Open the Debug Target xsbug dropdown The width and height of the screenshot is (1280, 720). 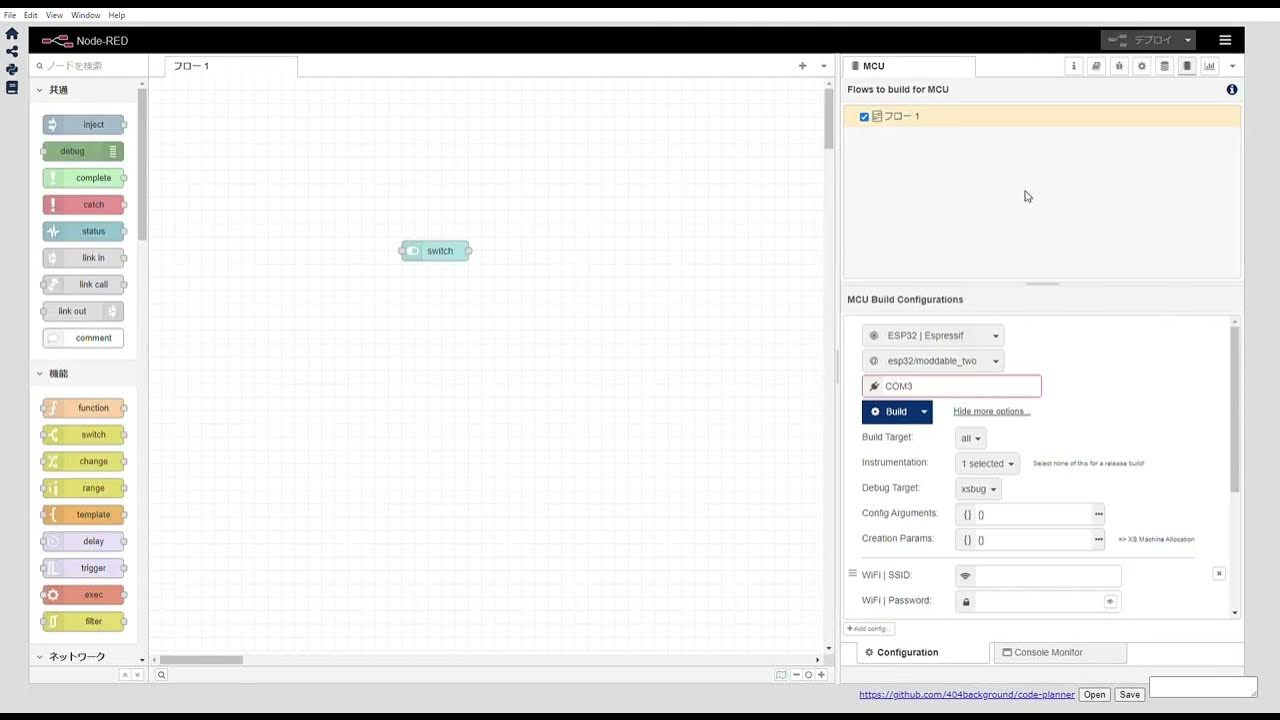click(978, 489)
